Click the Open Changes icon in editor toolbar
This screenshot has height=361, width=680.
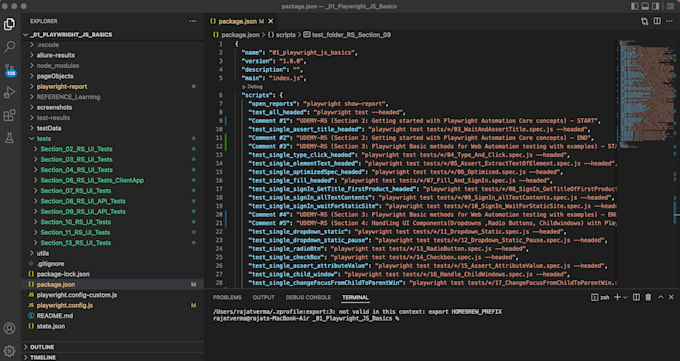[644, 21]
